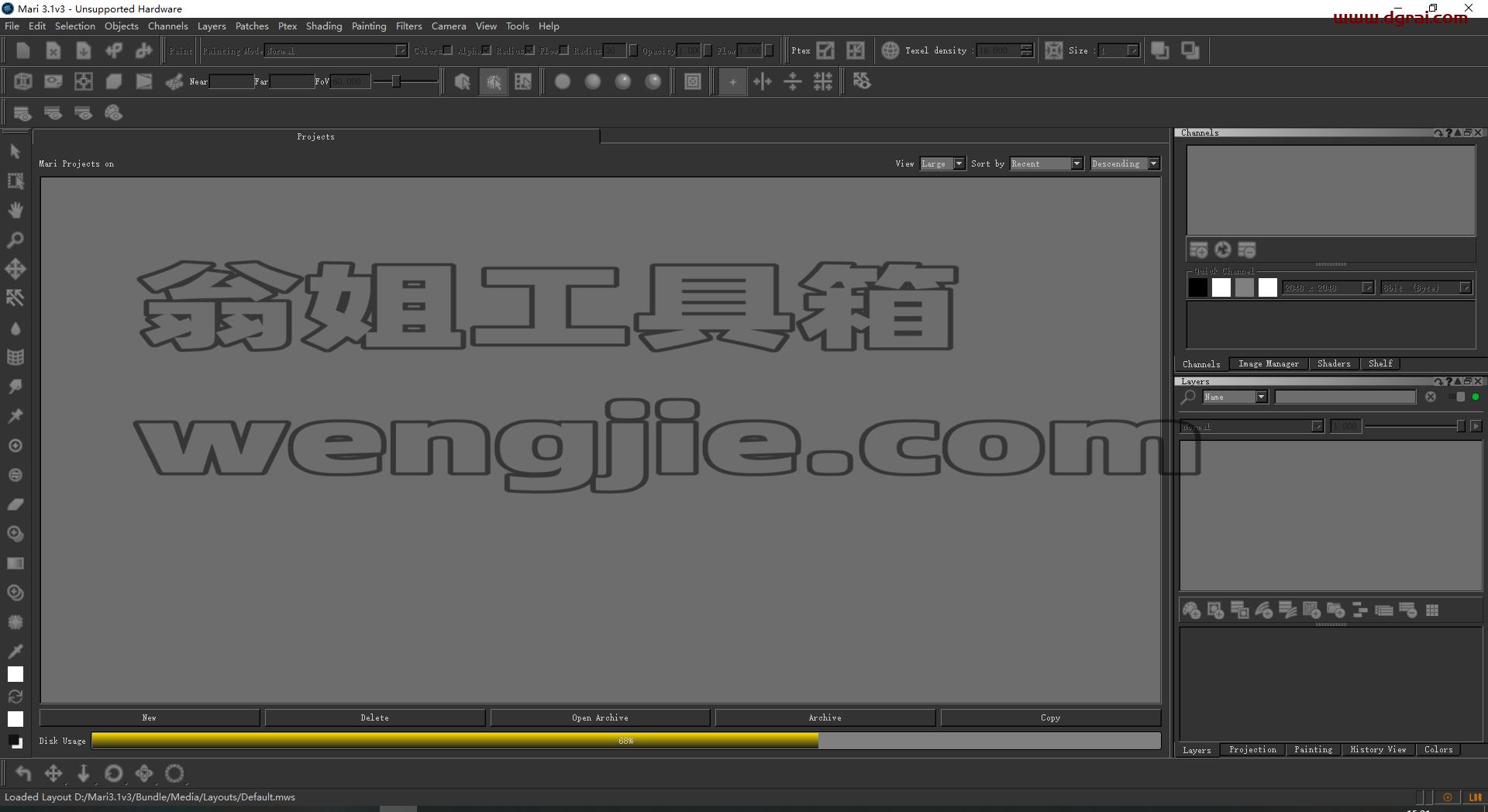Click the Archive button
This screenshot has width=1488, height=812.
tap(825, 717)
